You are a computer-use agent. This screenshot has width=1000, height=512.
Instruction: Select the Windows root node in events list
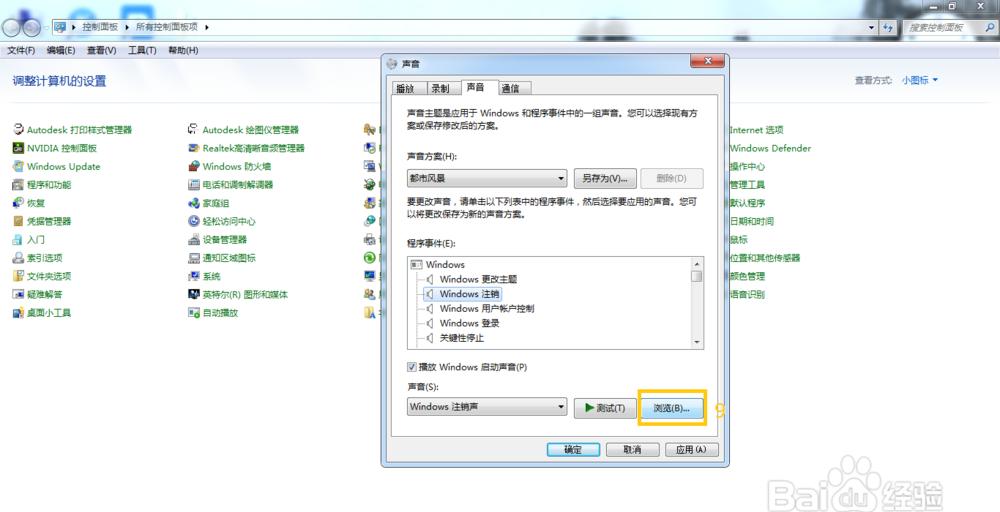point(445,264)
